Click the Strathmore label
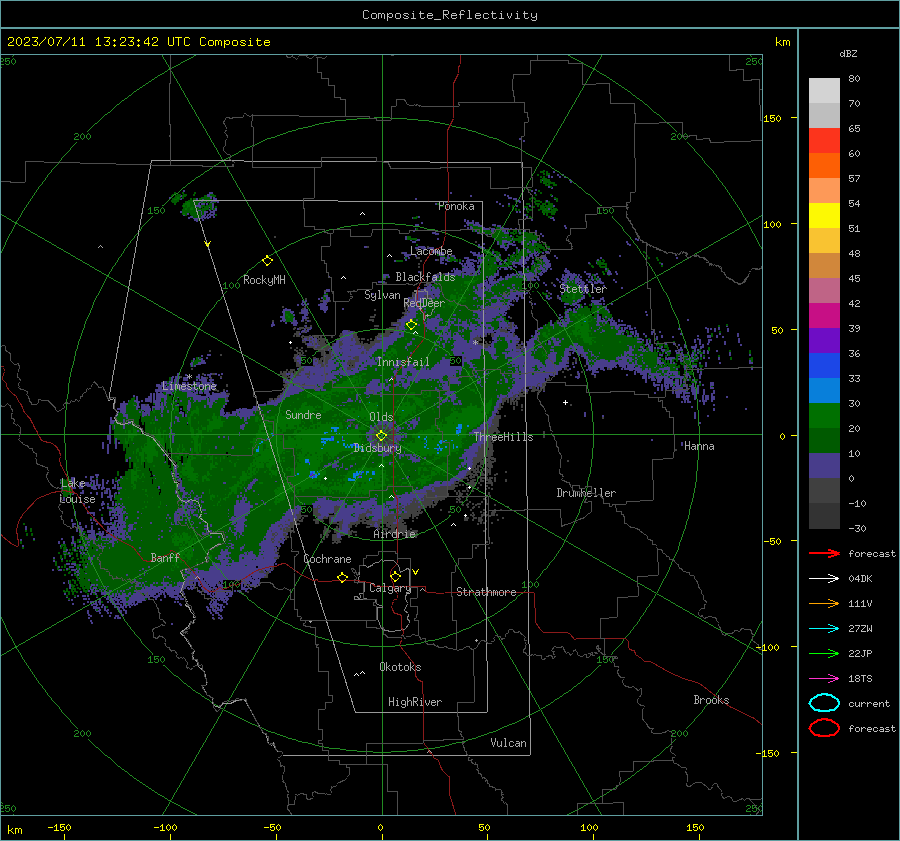 pyautogui.click(x=486, y=592)
